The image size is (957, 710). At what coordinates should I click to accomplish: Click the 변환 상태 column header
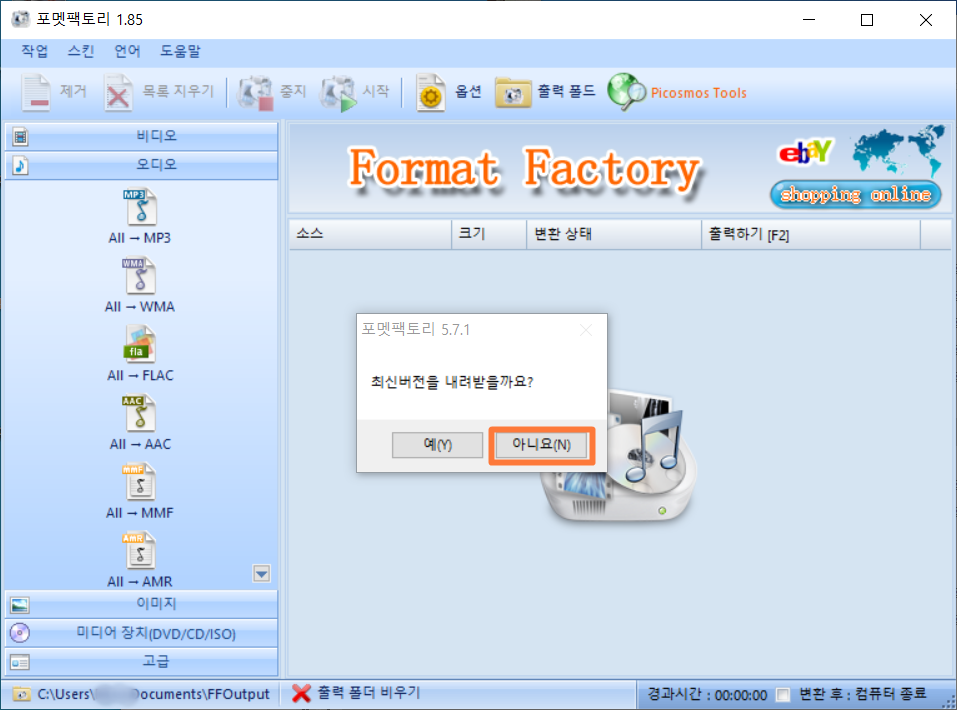[x=614, y=234]
